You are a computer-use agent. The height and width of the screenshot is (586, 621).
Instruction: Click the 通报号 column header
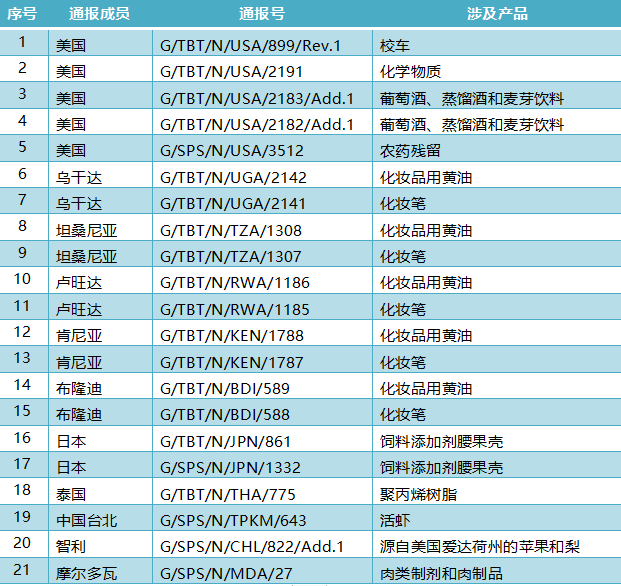click(262, 13)
